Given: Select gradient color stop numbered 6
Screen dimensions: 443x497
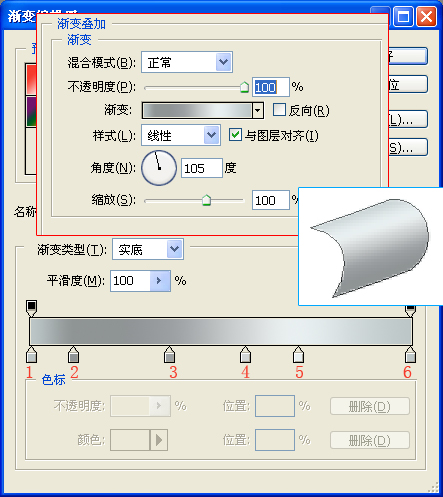Looking at the screenshot, I should coord(410,355).
